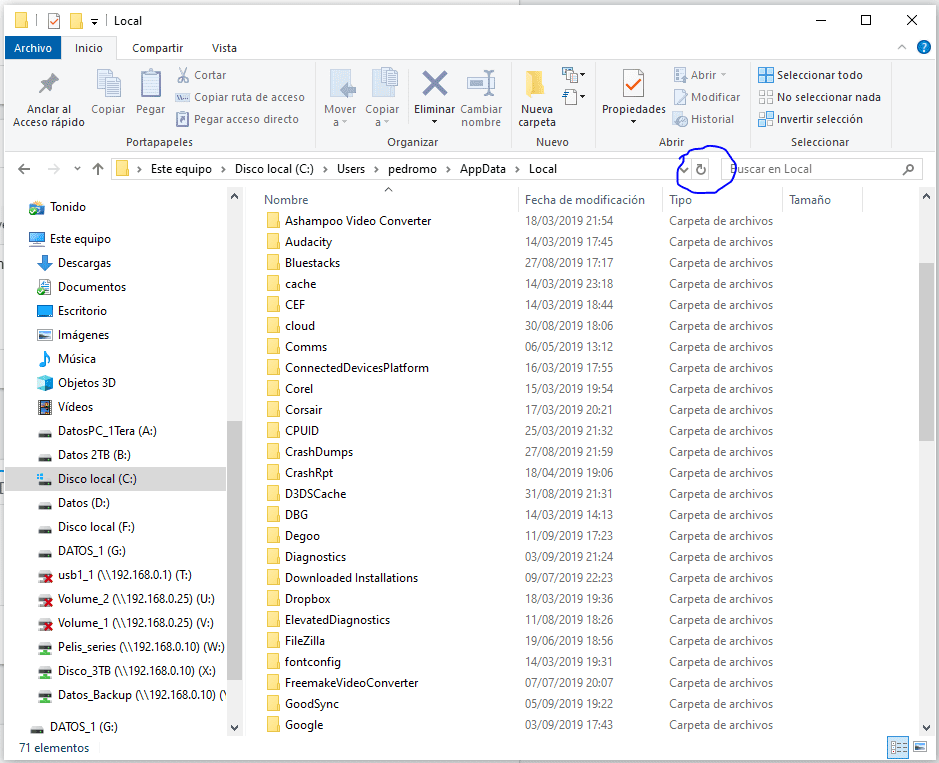Click the Copiar clipboard icon
The image size is (939, 763).
pos(108,83)
